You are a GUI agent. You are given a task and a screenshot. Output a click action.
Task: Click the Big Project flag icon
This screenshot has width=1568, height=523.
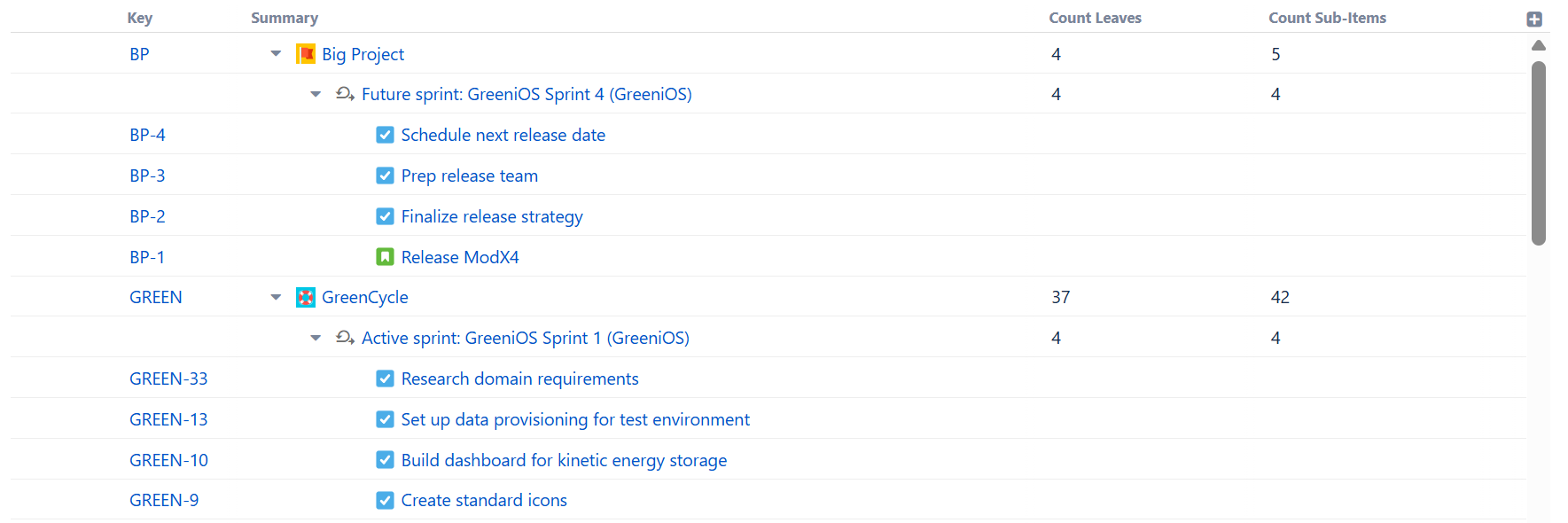(x=306, y=54)
